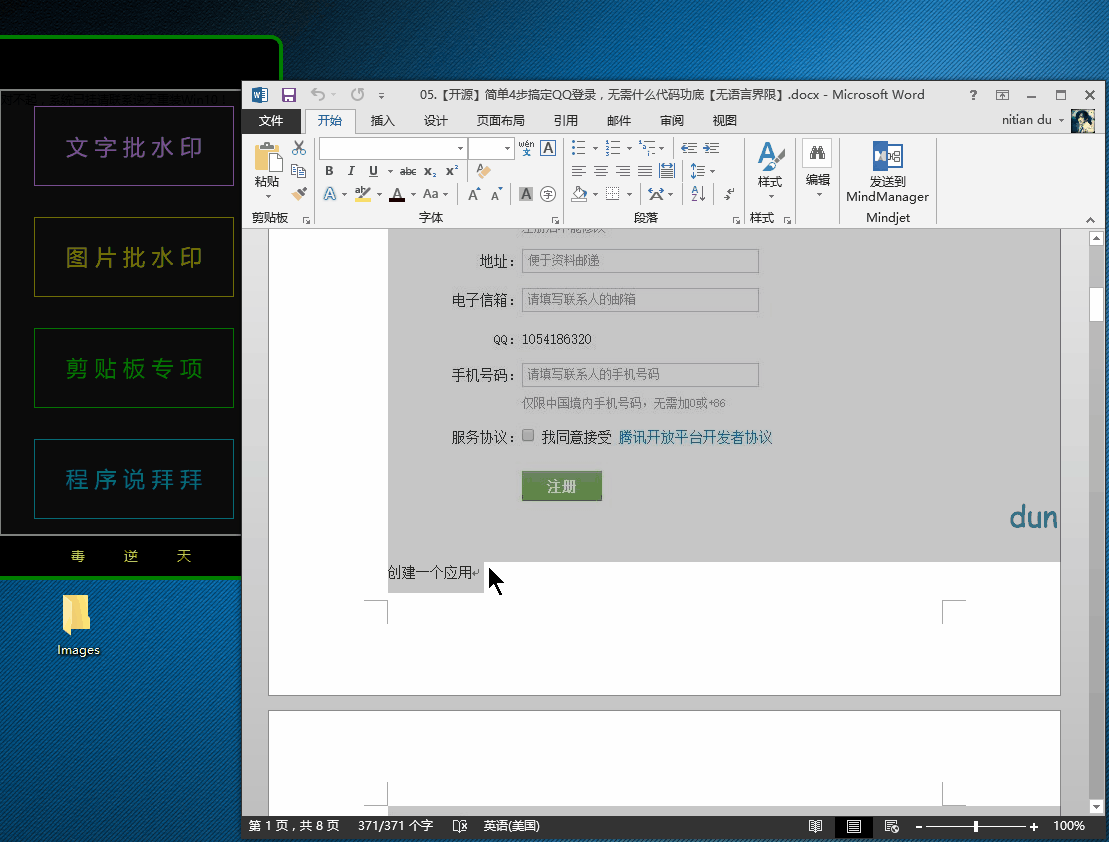This screenshot has width=1109, height=842.
Task: Toggle superscript formatting
Action: pyautogui.click(x=452, y=171)
